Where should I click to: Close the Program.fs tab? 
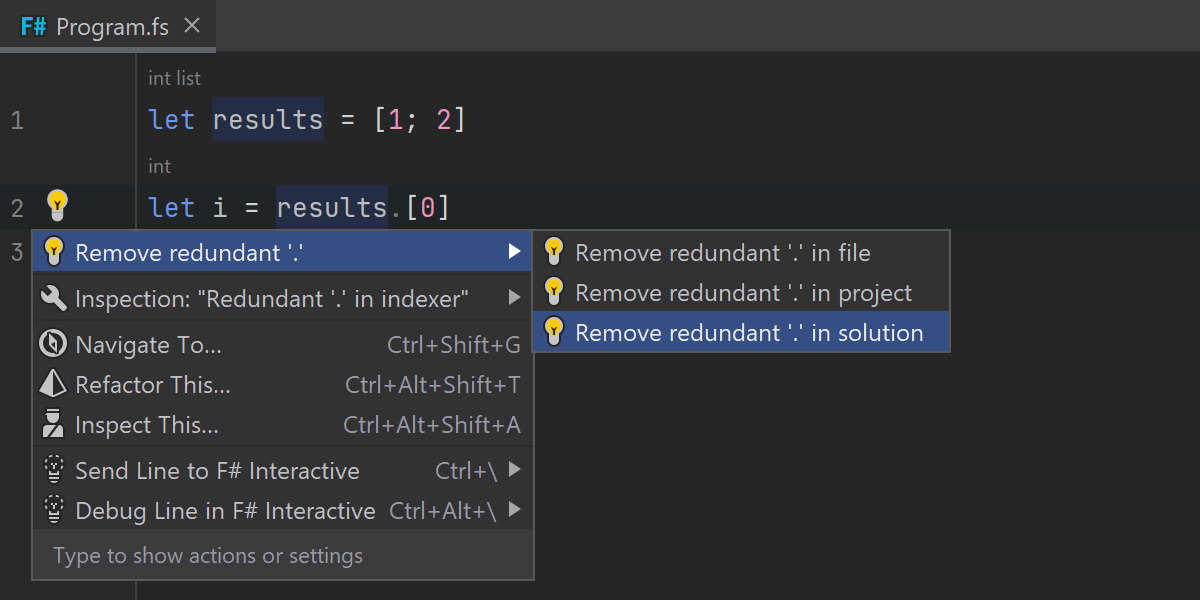[x=192, y=26]
